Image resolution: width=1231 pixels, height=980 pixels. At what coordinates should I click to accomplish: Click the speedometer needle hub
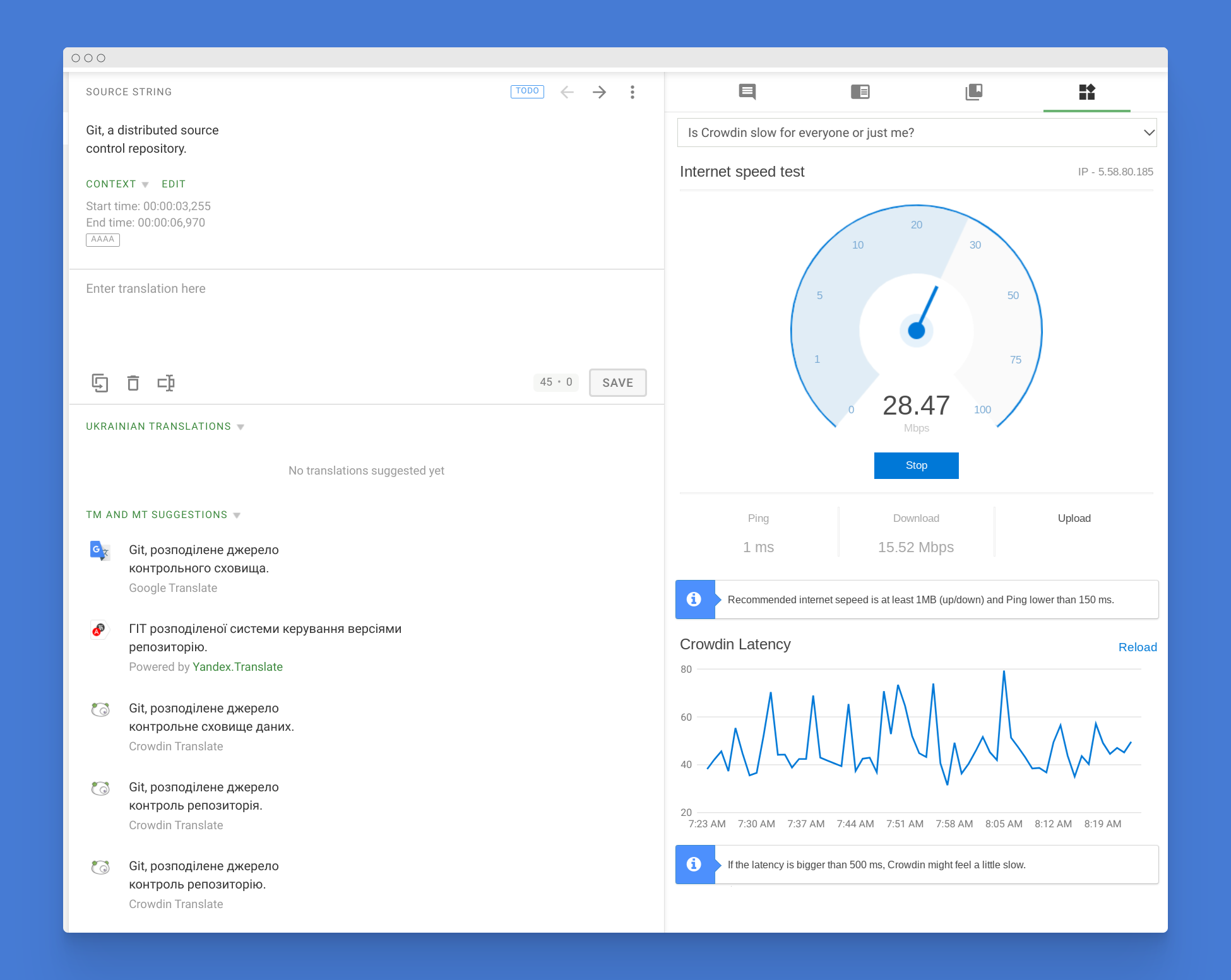(x=916, y=330)
